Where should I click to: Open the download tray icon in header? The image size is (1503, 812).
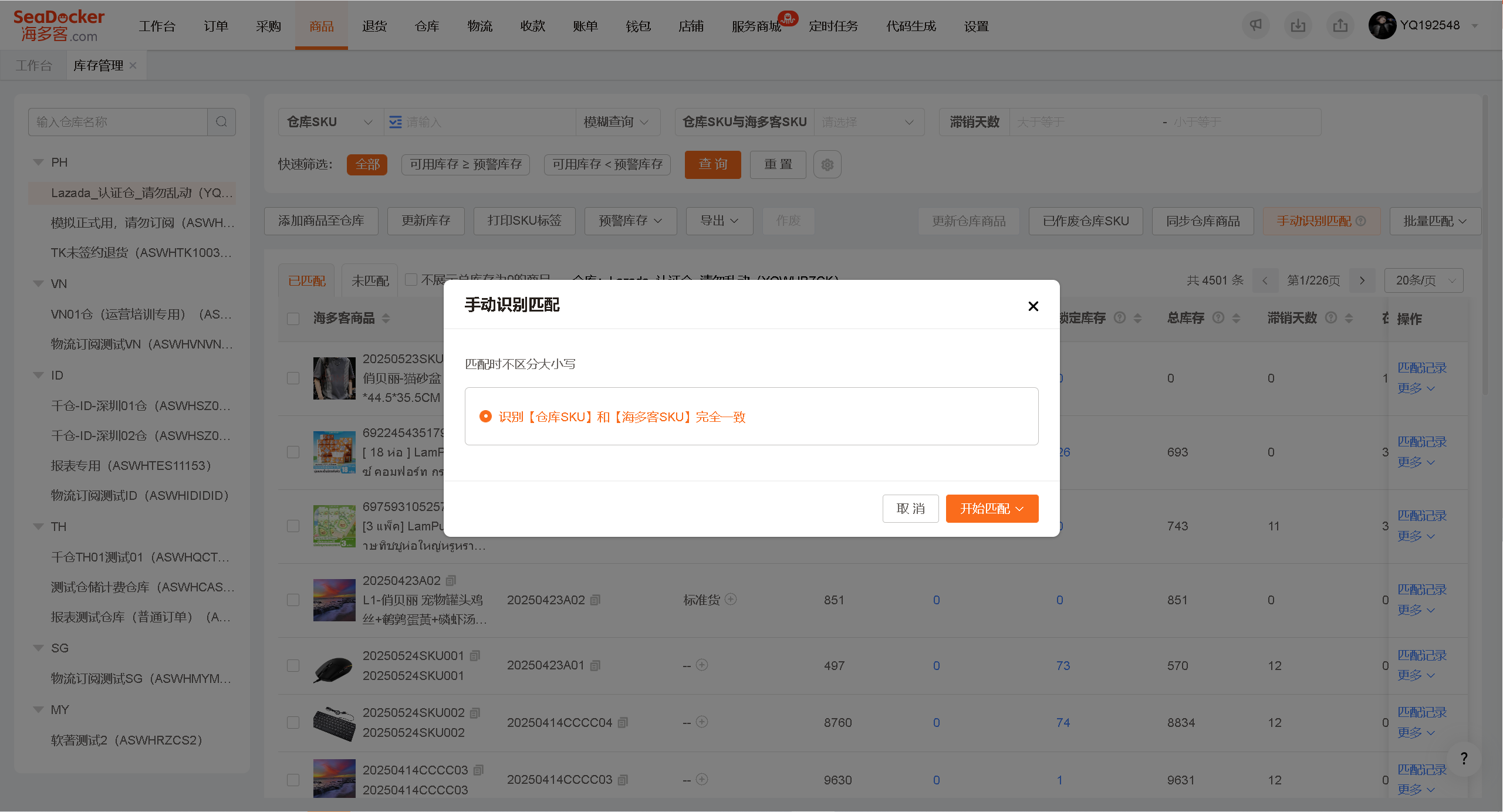(1298, 26)
